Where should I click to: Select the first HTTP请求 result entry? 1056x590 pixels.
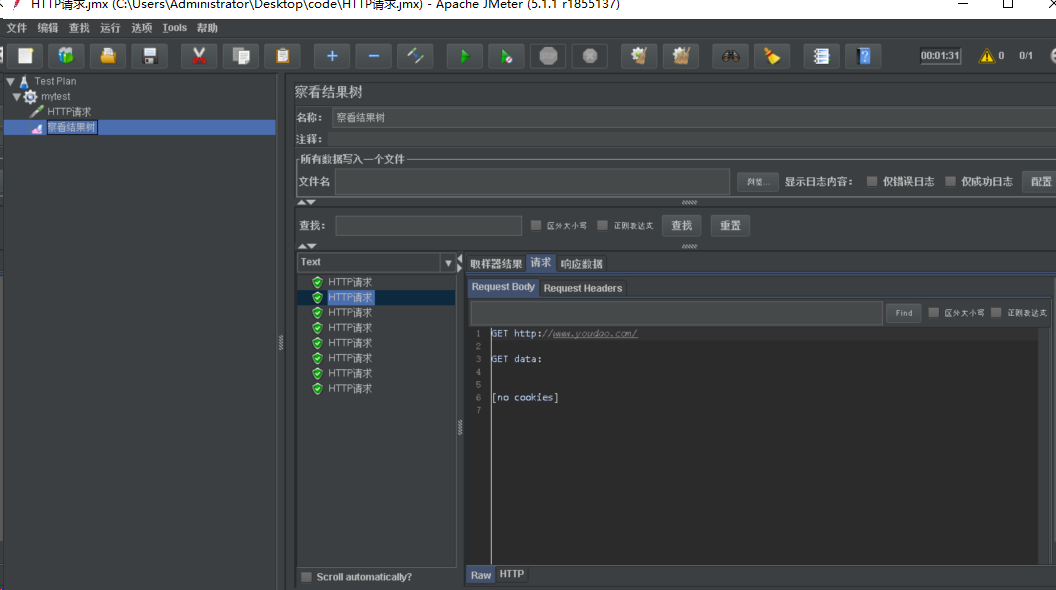coord(349,282)
